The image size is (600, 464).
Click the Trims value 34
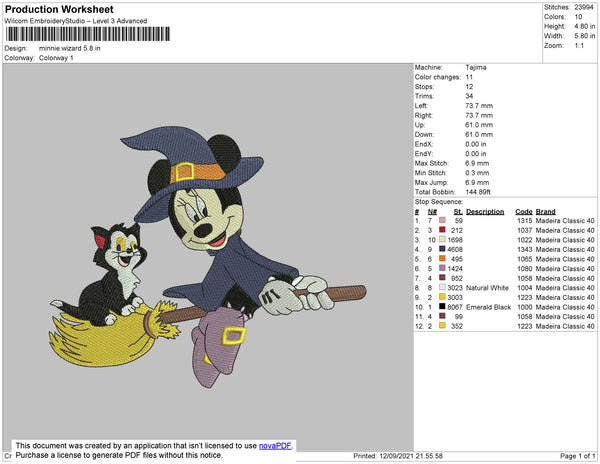469,96
